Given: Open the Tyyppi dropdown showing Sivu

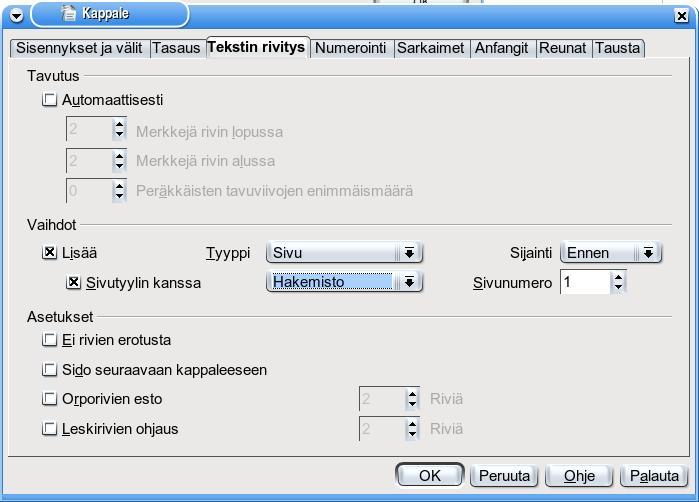Looking at the screenshot, I should (344, 253).
